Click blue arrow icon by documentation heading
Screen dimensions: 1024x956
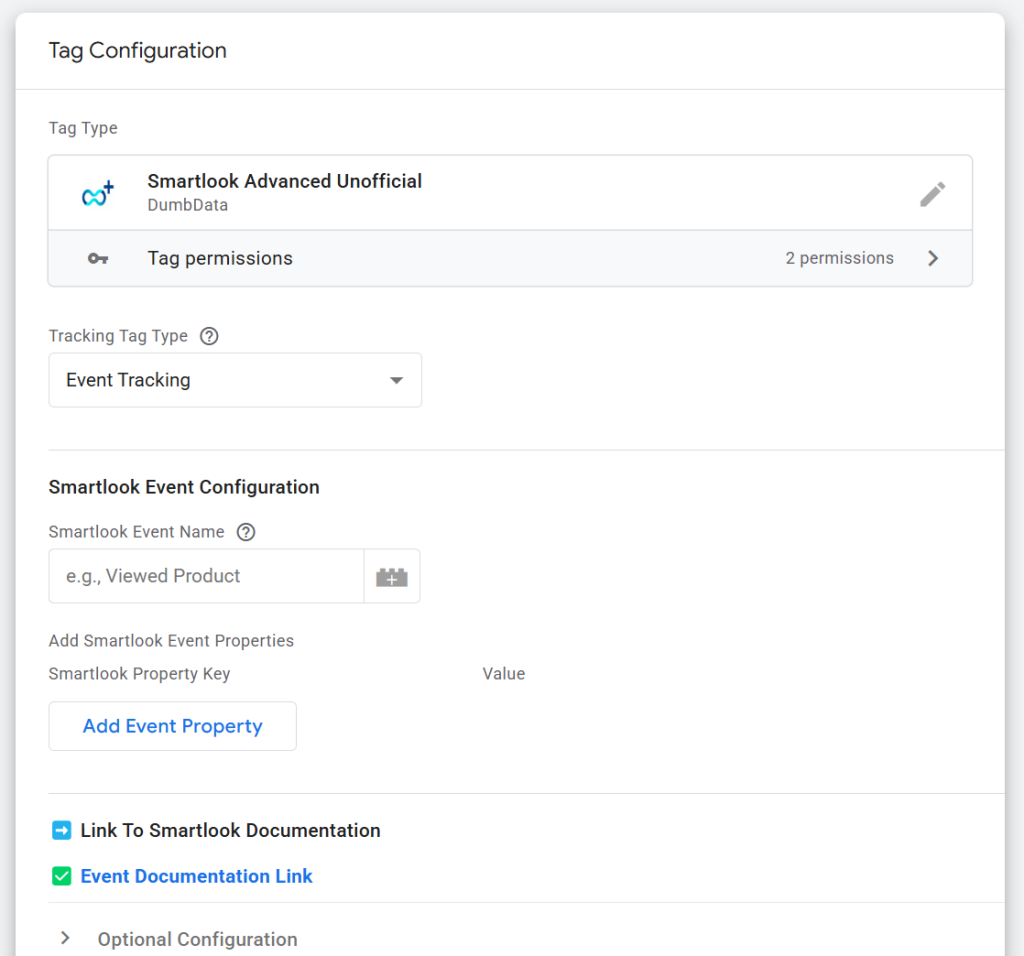tap(61, 831)
